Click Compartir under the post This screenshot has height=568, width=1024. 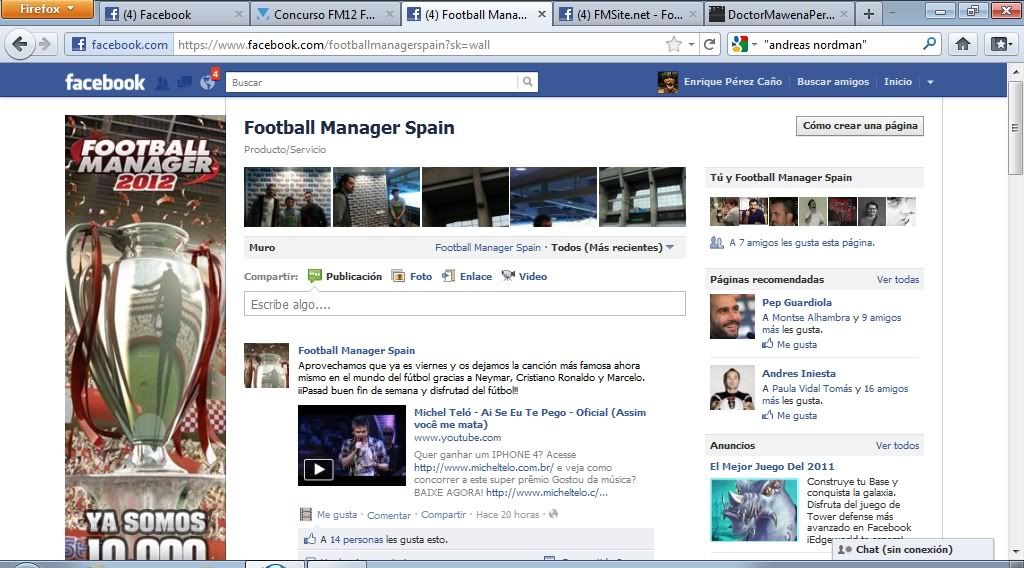pos(443,514)
